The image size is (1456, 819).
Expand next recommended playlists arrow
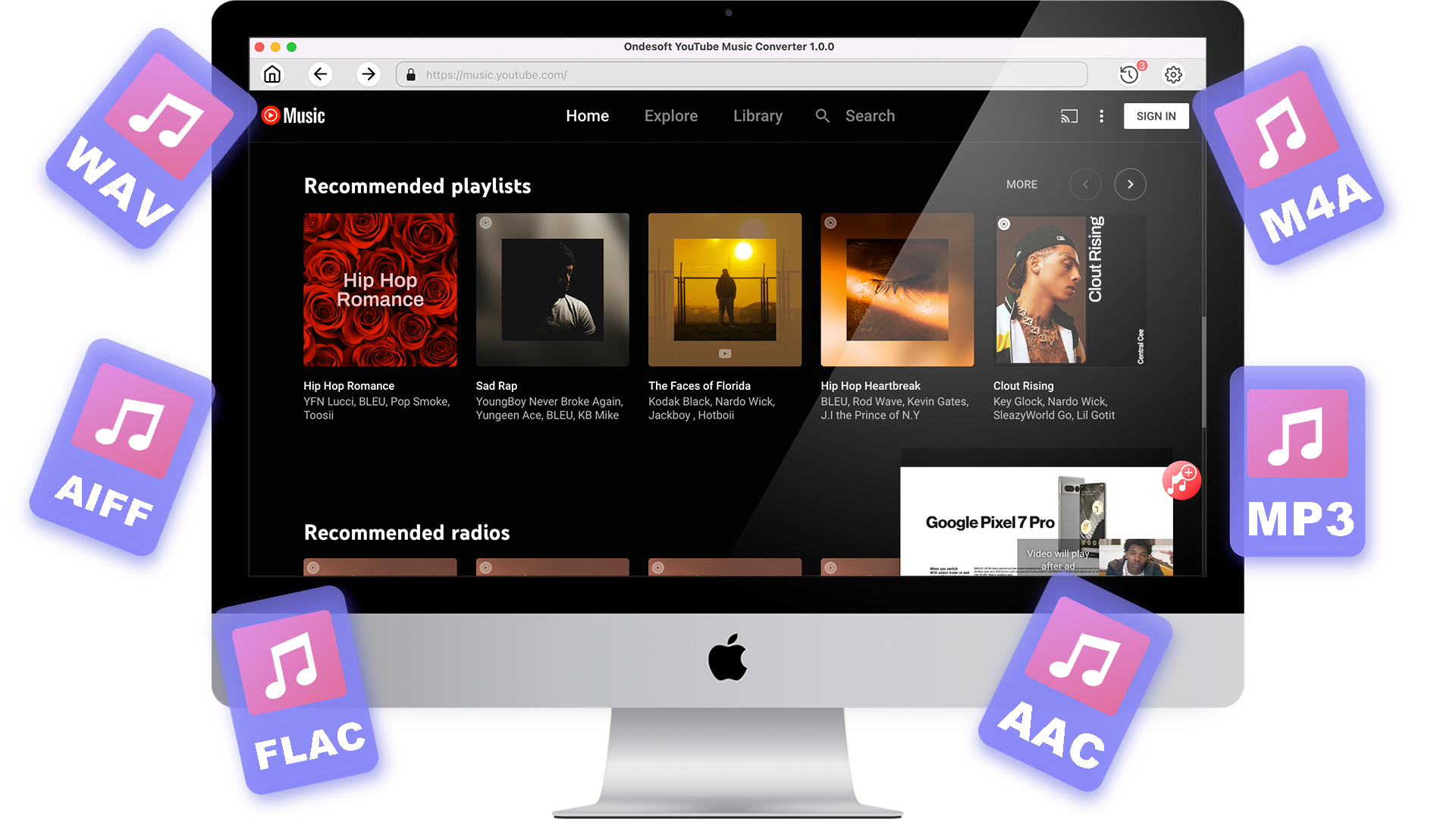pos(1130,184)
